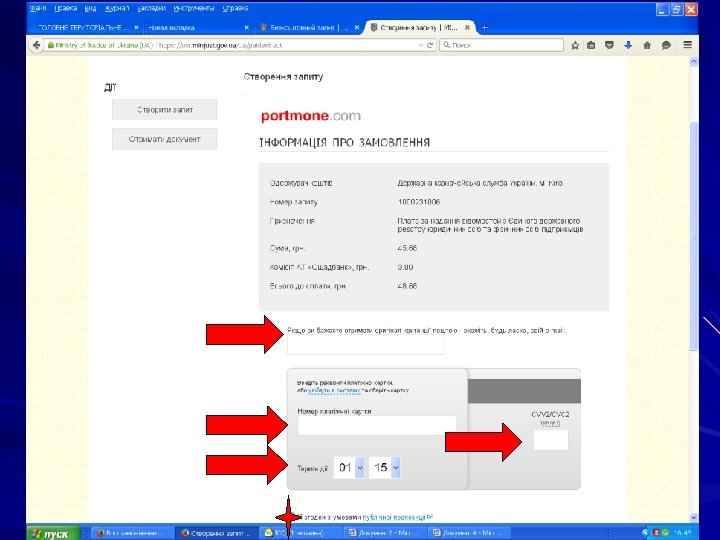Click the CVV2/CVC2 code input field
The height and width of the screenshot is (540, 720).
pos(551,440)
